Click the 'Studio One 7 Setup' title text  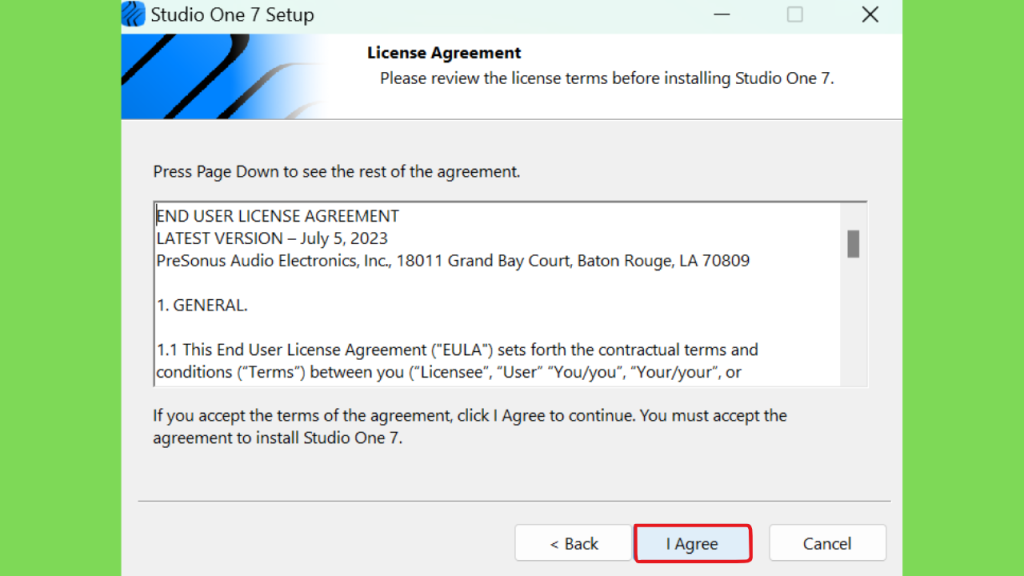point(232,14)
